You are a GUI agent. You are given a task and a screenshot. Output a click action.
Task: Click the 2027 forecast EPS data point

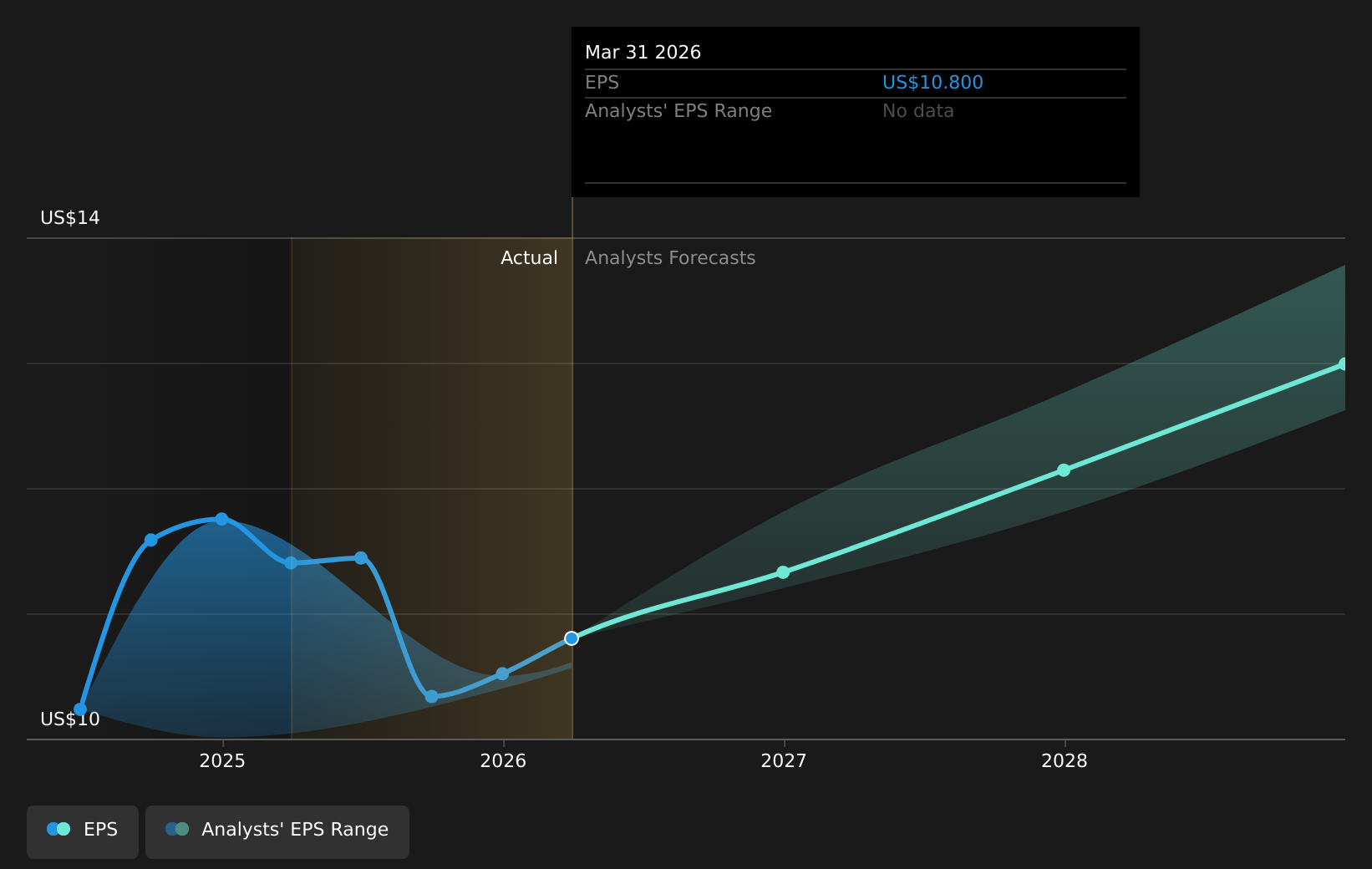tap(783, 572)
